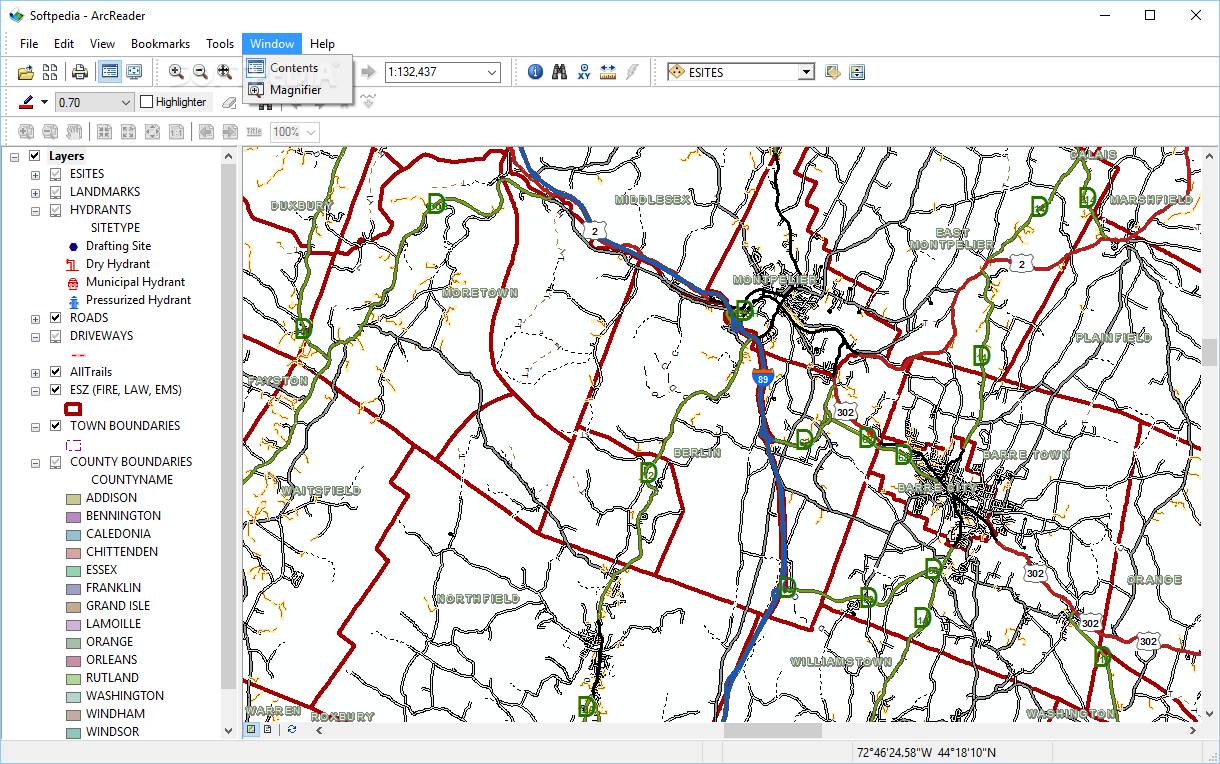This screenshot has width=1220, height=764.
Task: Select the WASHINGTON county legend entry
Action: tap(124, 696)
